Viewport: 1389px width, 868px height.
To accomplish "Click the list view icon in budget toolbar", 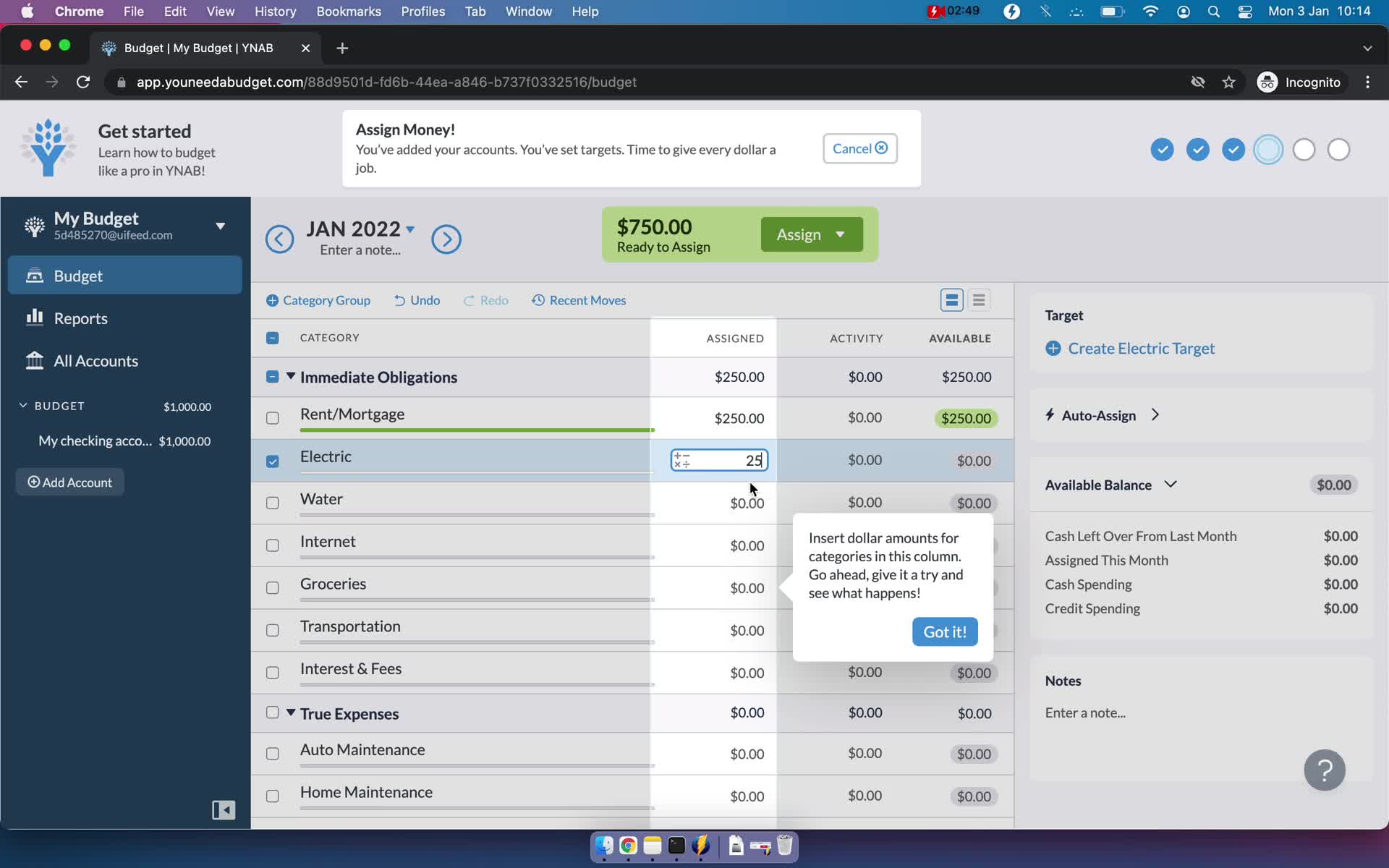I will 979,300.
